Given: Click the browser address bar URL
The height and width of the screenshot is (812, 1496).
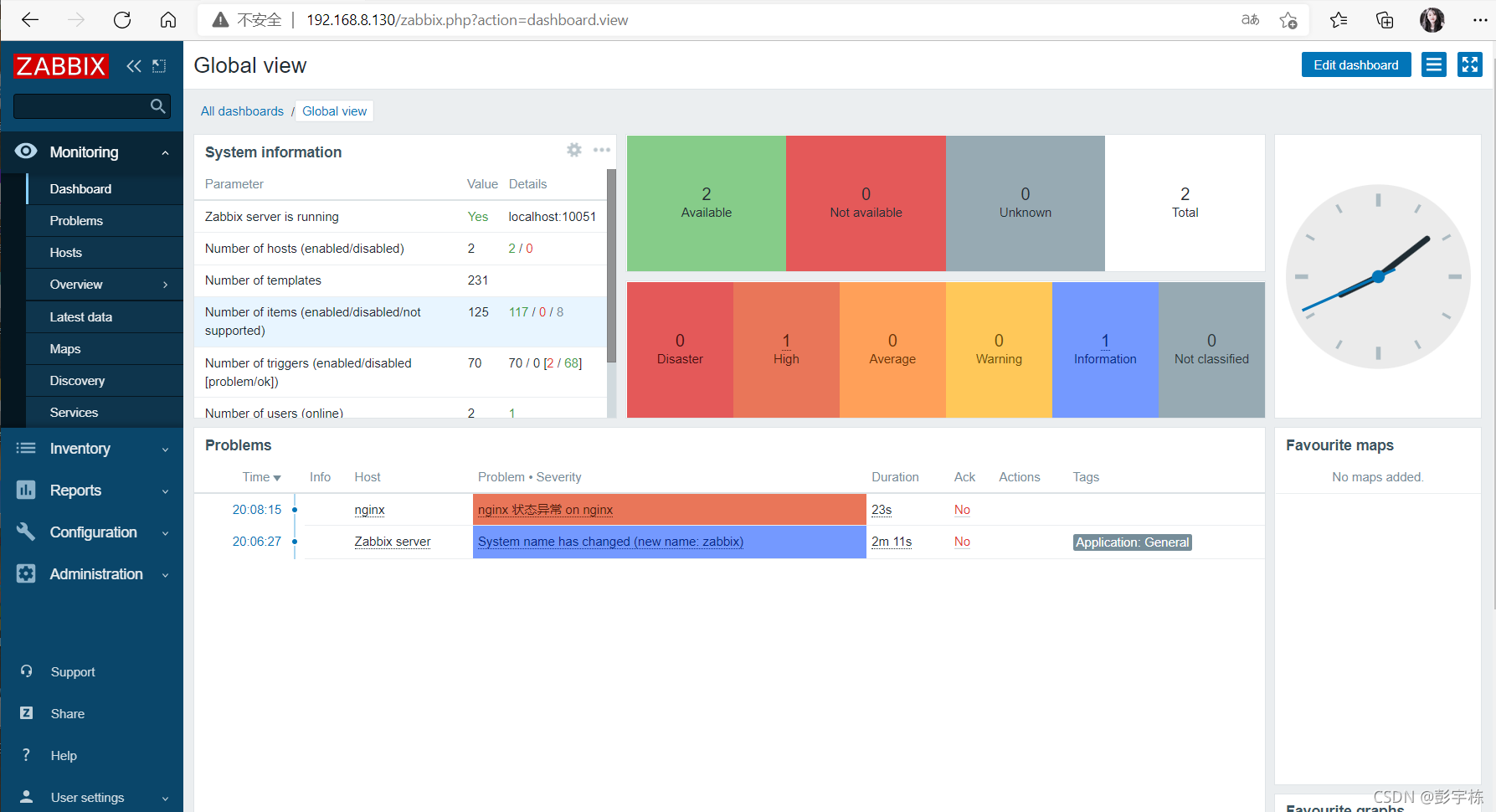Looking at the screenshot, I should pos(467,20).
